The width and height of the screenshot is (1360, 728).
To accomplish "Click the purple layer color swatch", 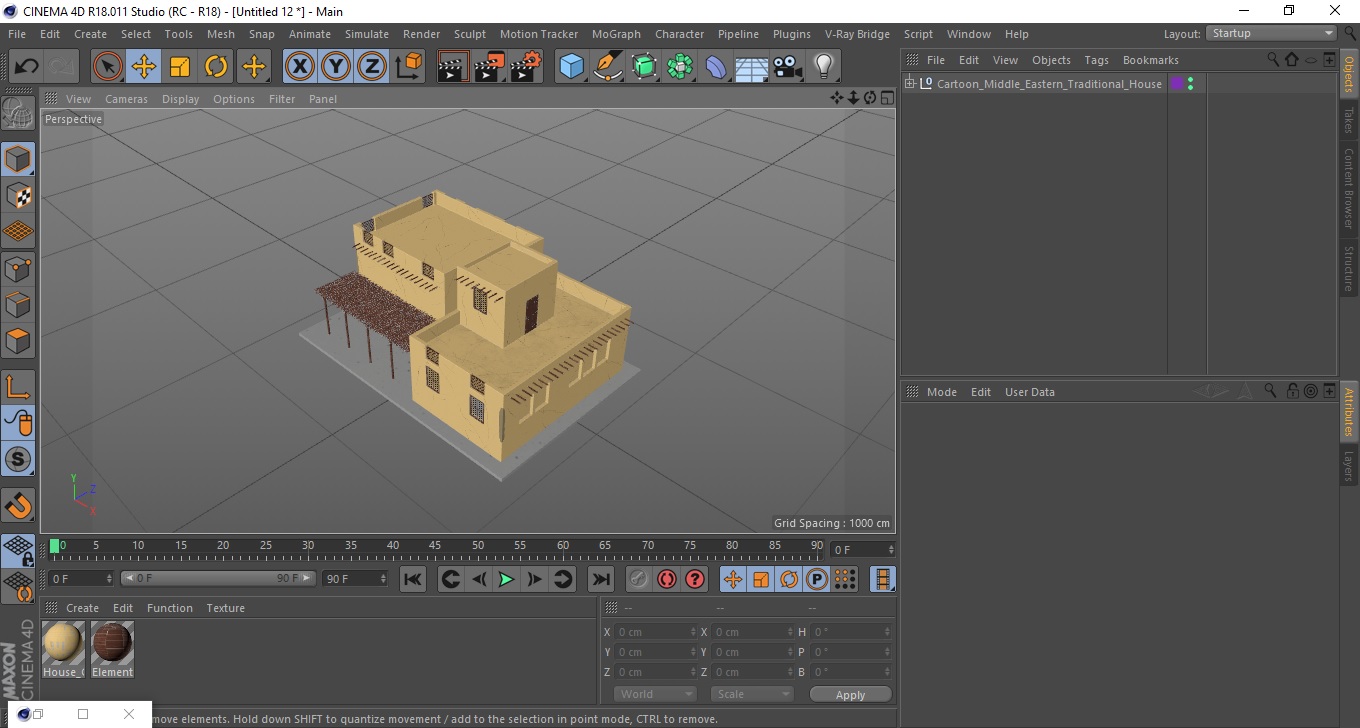I will pos(1176,84).
